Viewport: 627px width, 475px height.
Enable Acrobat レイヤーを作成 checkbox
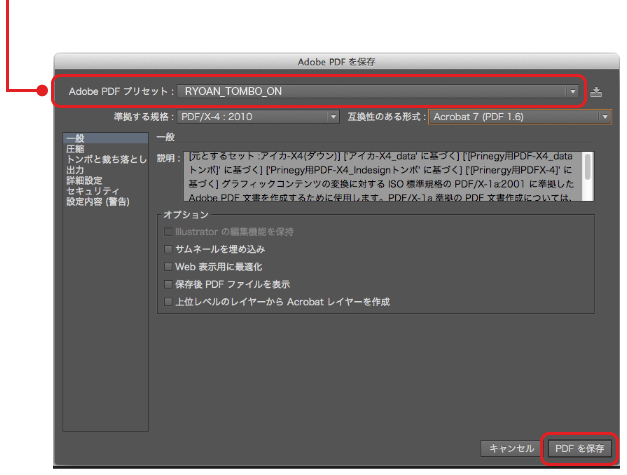[168, 301]
